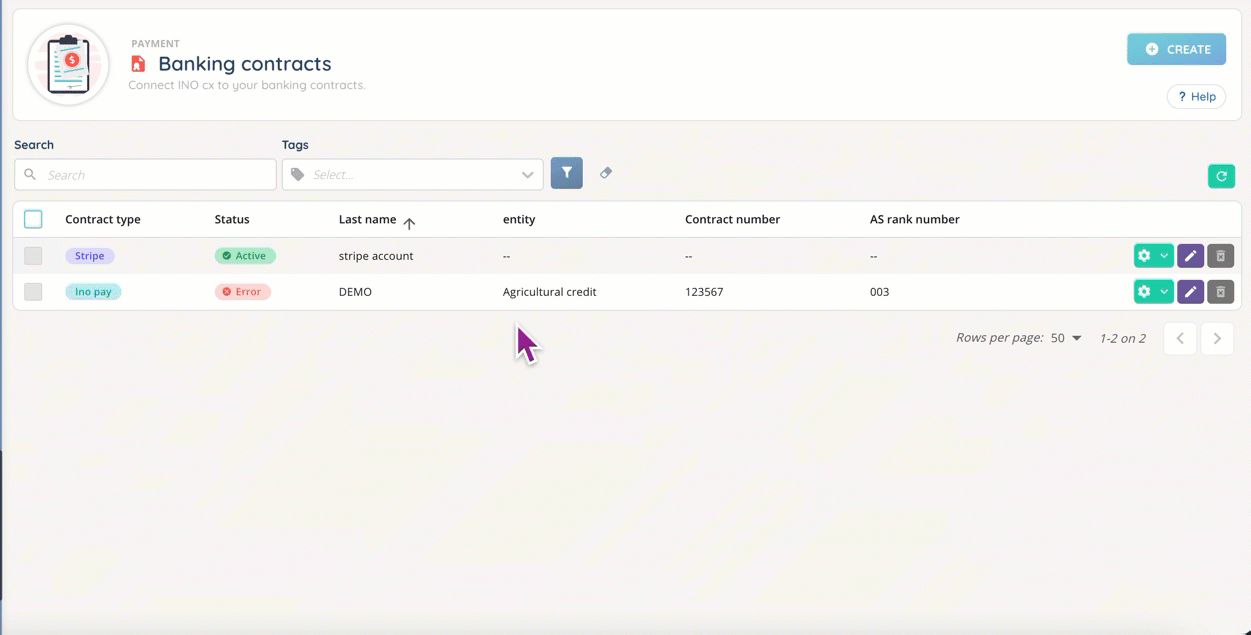
Task: Click the Contract type column header
Action: (102, 219)
